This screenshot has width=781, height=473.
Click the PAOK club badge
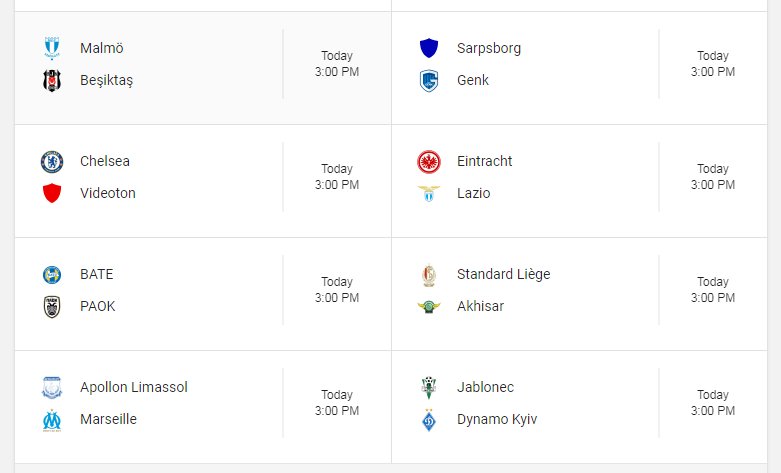(52, 306)
